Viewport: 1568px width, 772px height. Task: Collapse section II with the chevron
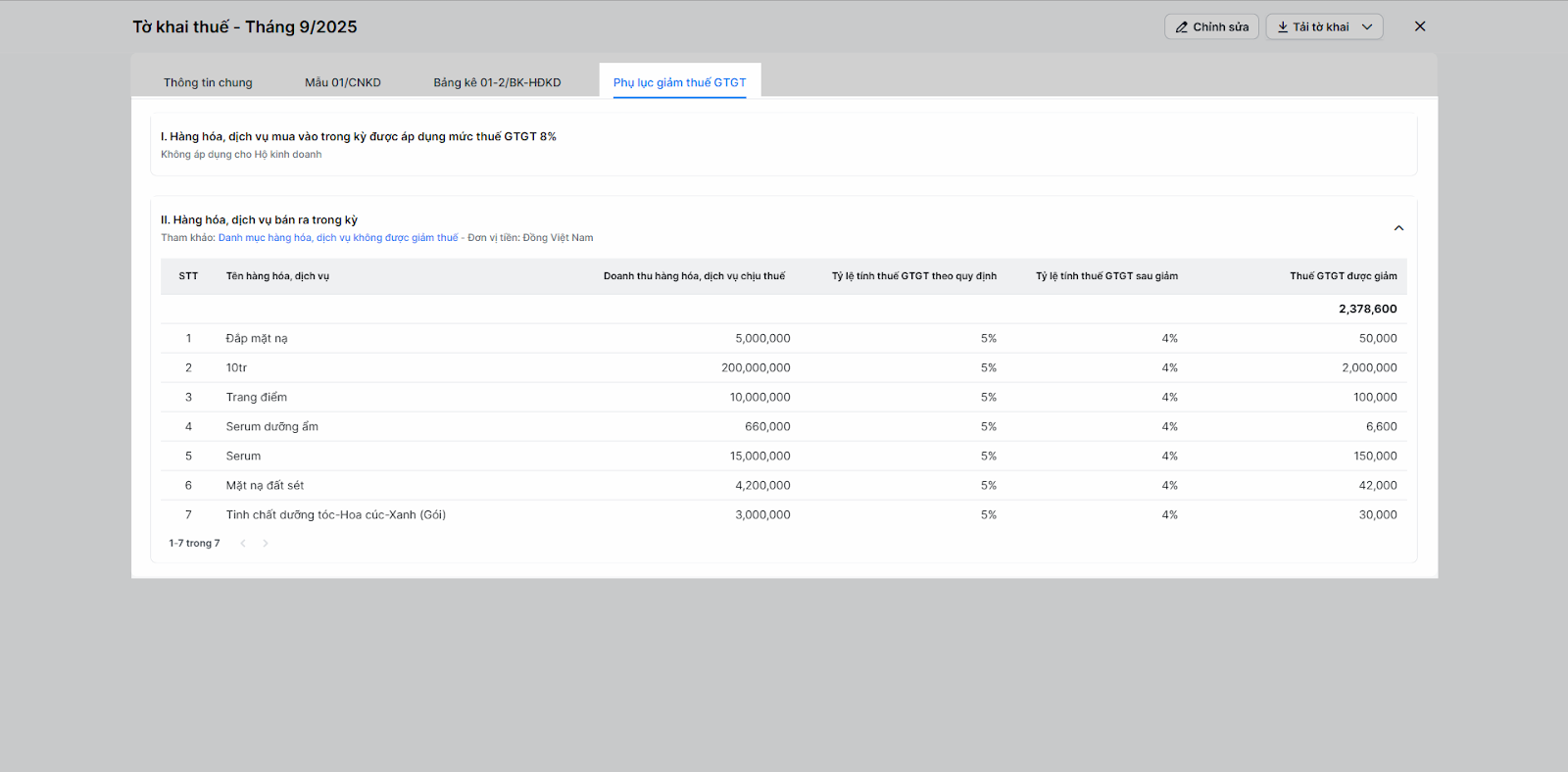click(1398, 228)
